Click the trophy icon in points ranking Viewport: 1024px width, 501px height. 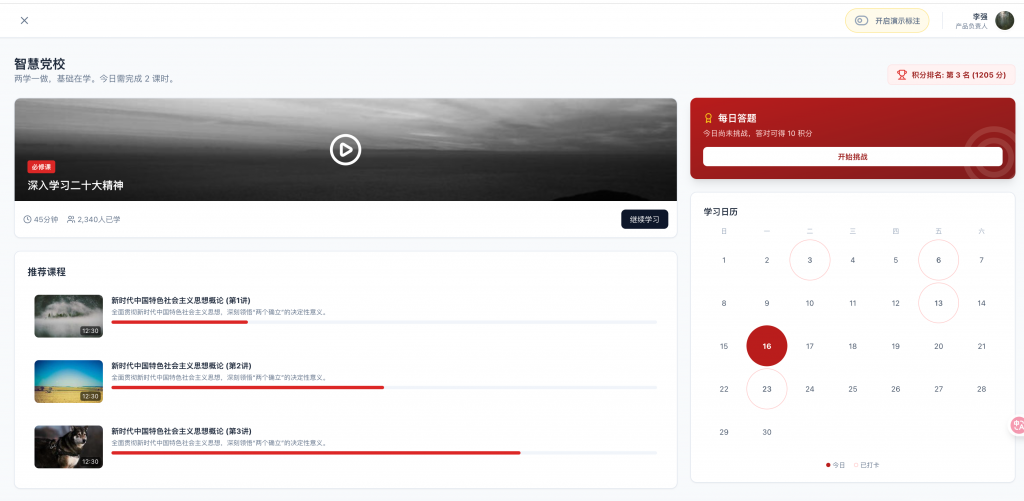coord(901,75)
